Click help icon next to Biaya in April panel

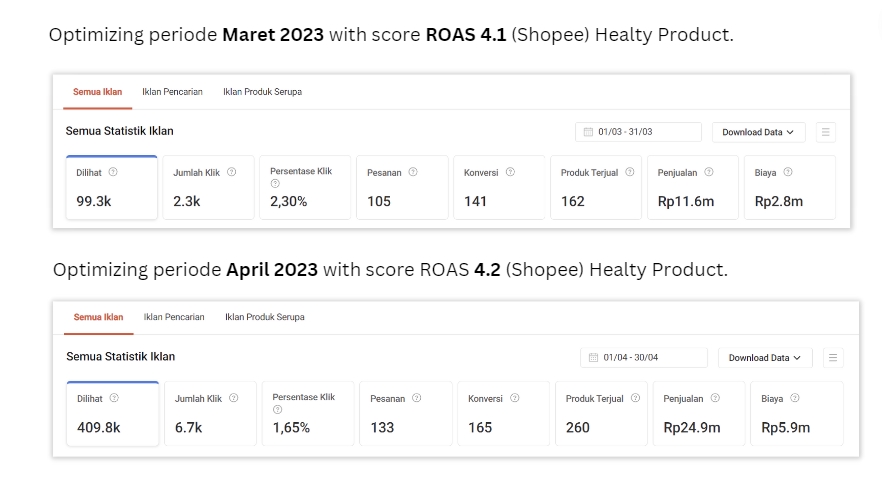[x=794, y=398]
